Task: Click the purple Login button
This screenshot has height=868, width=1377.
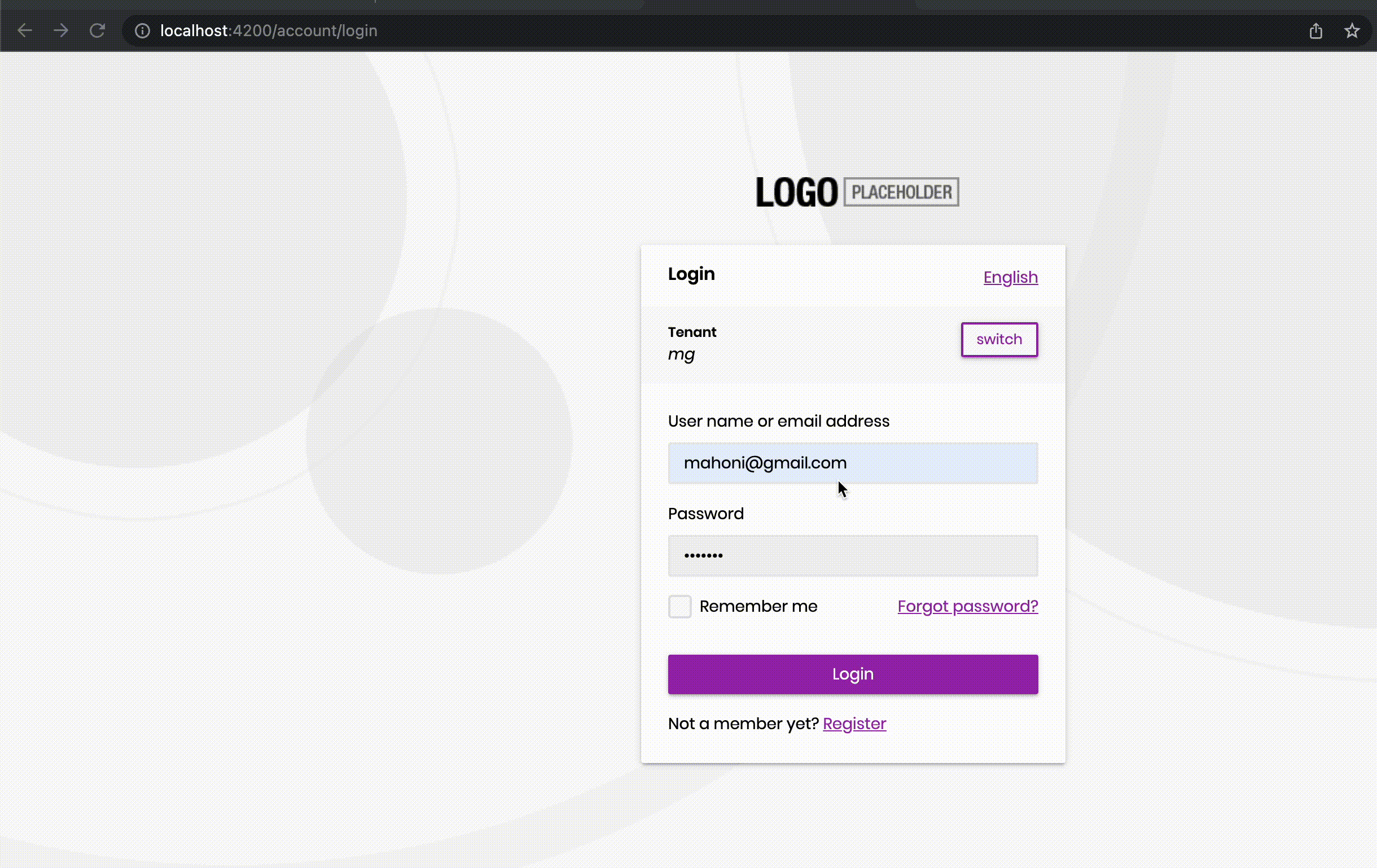Action: coord(852,674)
